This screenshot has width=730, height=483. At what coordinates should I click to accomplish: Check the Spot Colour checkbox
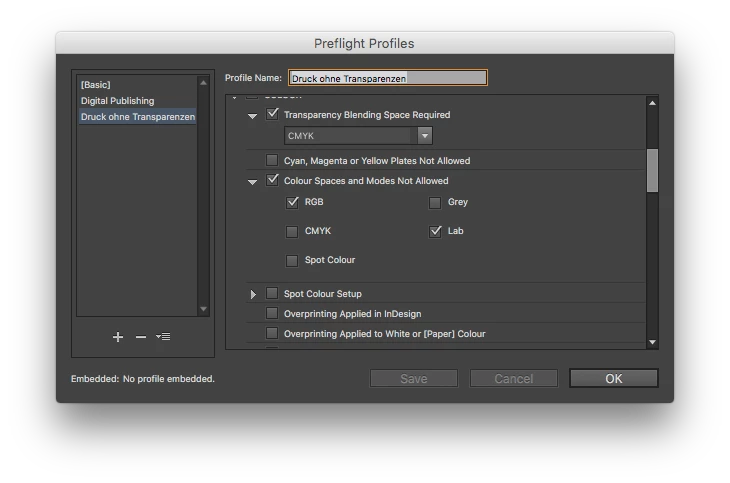pyautogui.click(x=292, y=260)
